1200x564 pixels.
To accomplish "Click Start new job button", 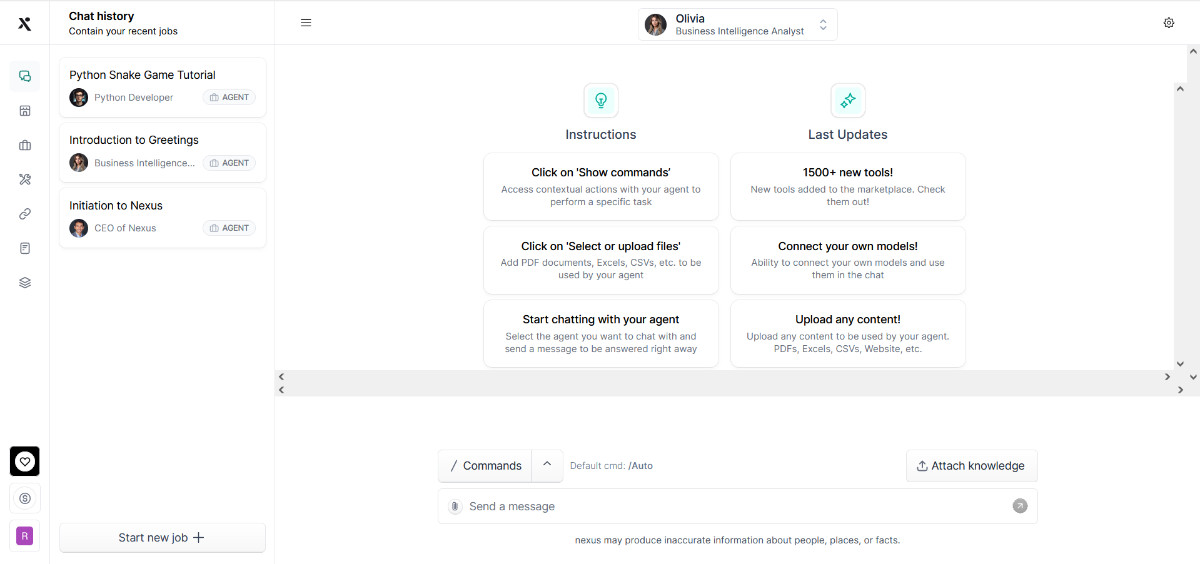I will pos(163,537).
